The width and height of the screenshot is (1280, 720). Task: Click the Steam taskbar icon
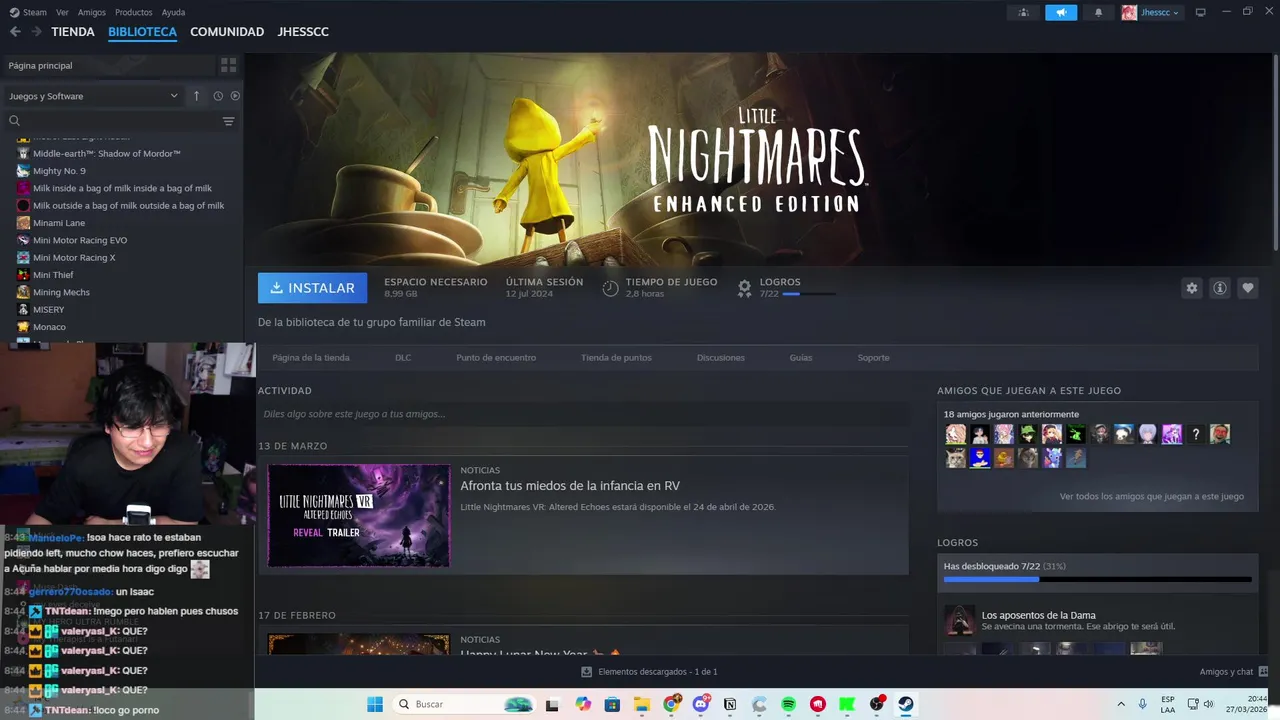[x=905, y=704]
